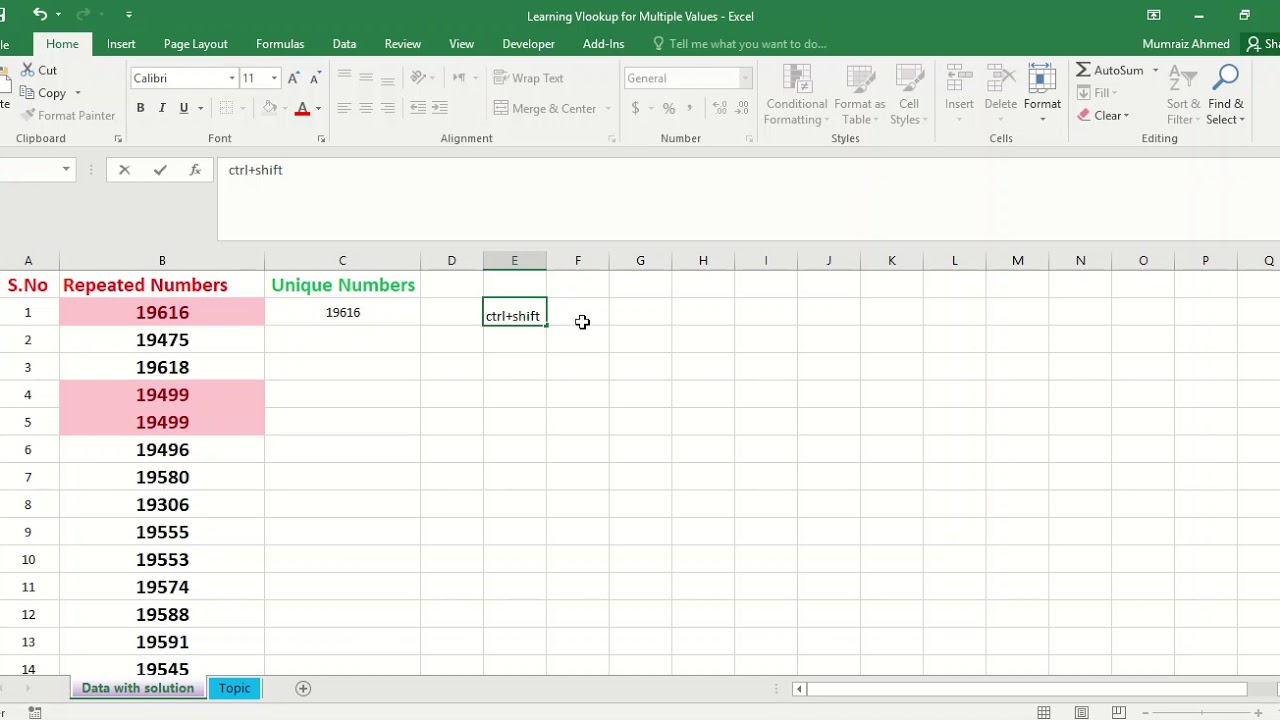This screenshot has width=1280, height=720.
Task: Open the font size dropdown arrow
Action: point(274,78)
